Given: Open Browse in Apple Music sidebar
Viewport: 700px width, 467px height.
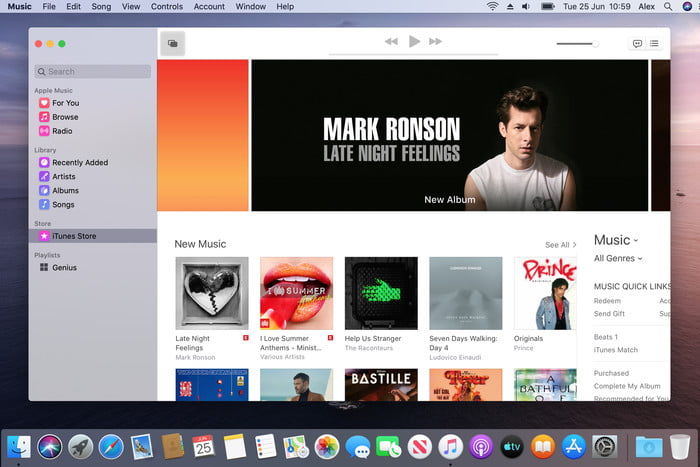Looking at the screenshot, I should click(x=58, y=117).
